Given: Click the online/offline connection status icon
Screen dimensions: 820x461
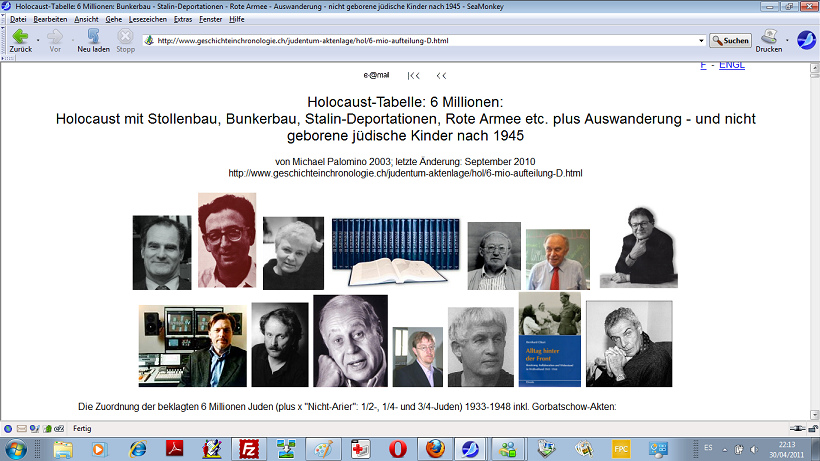Looking at the screenshot, I should pyautogui.click(x=798, y=429).
